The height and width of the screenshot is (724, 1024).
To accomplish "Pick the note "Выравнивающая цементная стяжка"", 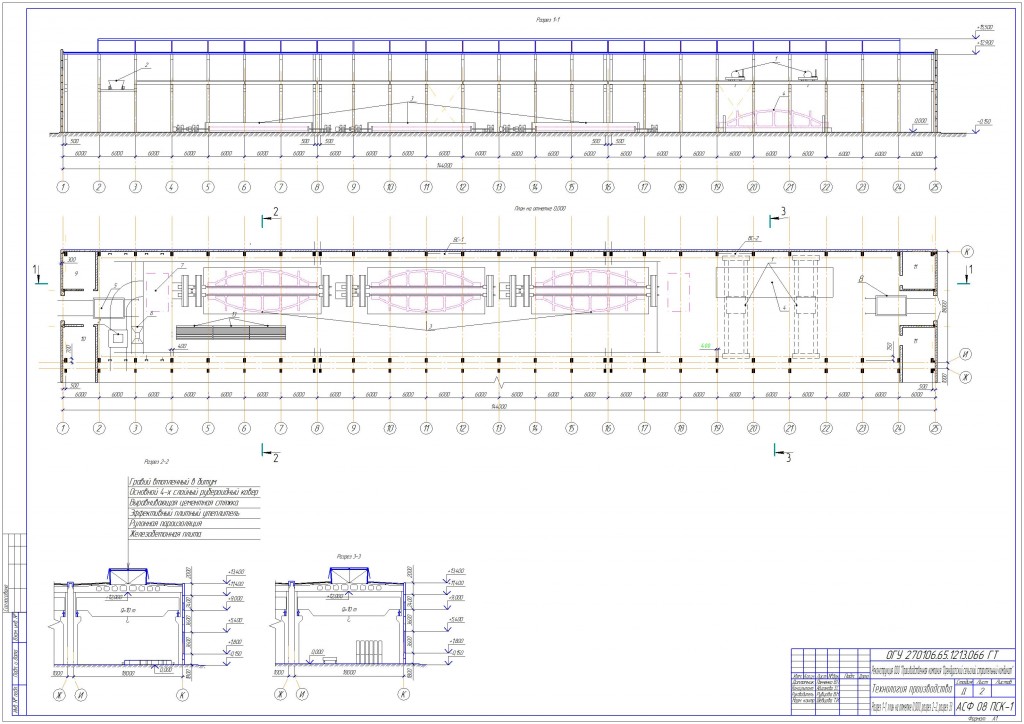I will tap(184, 503).
